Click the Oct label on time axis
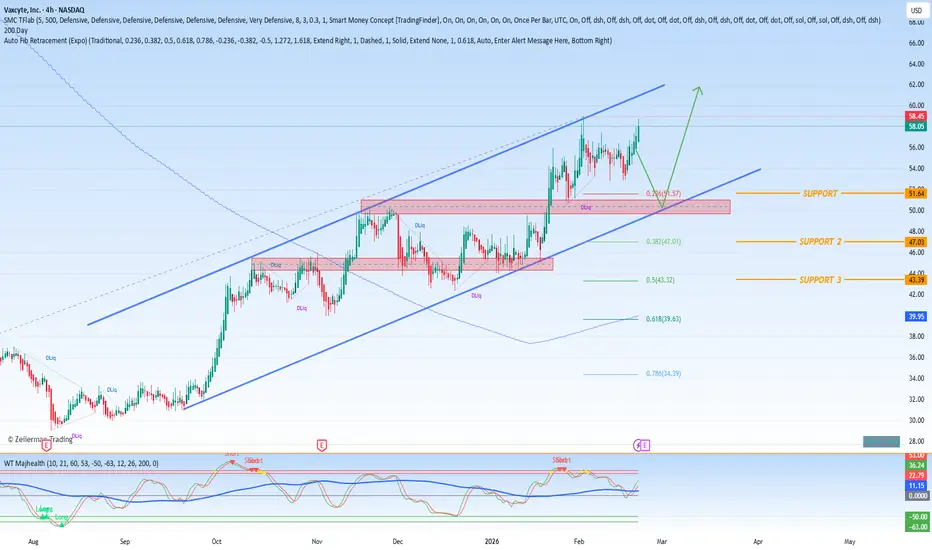Screen dimensions: 932x550 pos(216,541)
